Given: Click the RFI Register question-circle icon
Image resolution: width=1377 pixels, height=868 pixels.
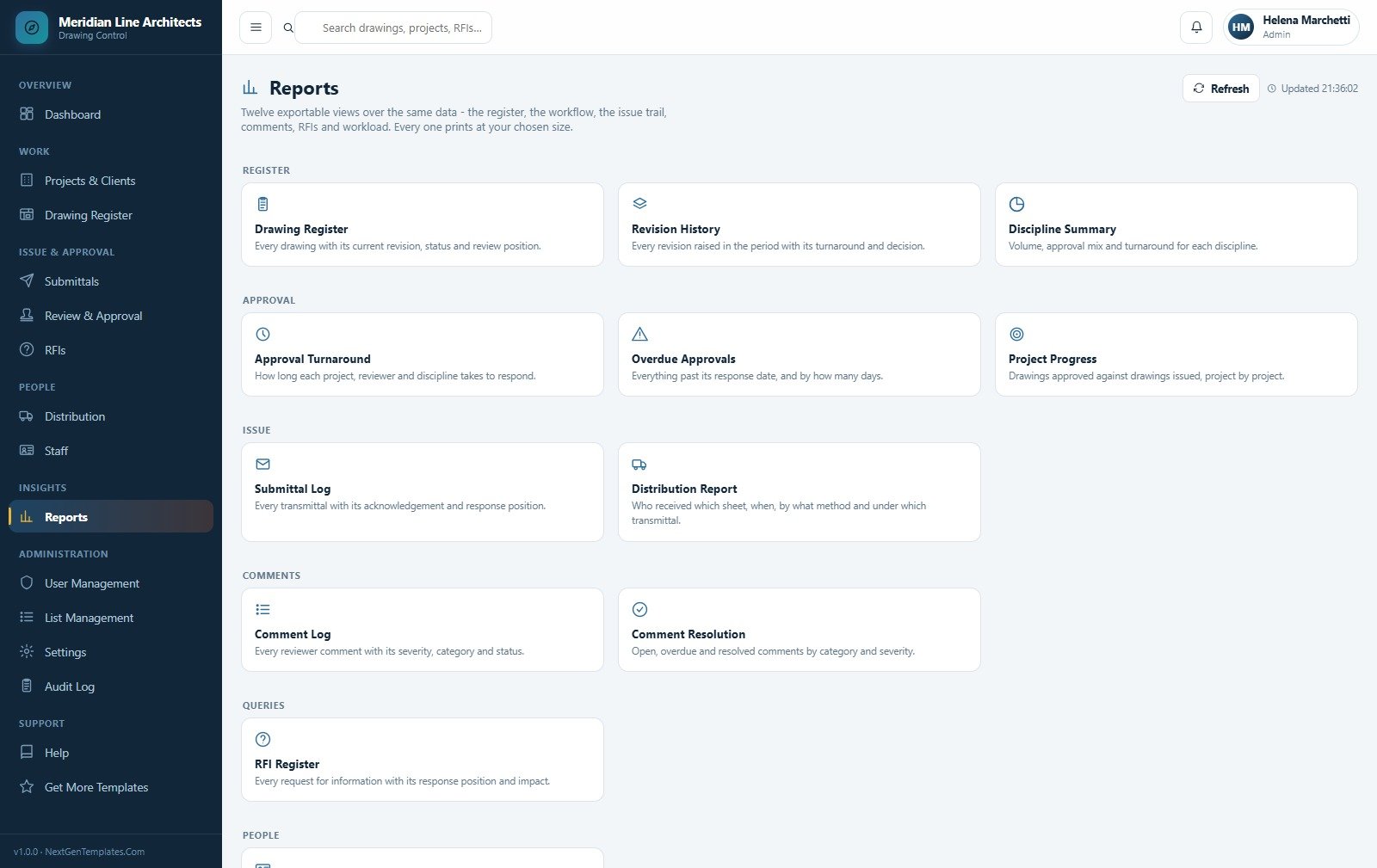Looking at the screenshot, I should [262, 739].
